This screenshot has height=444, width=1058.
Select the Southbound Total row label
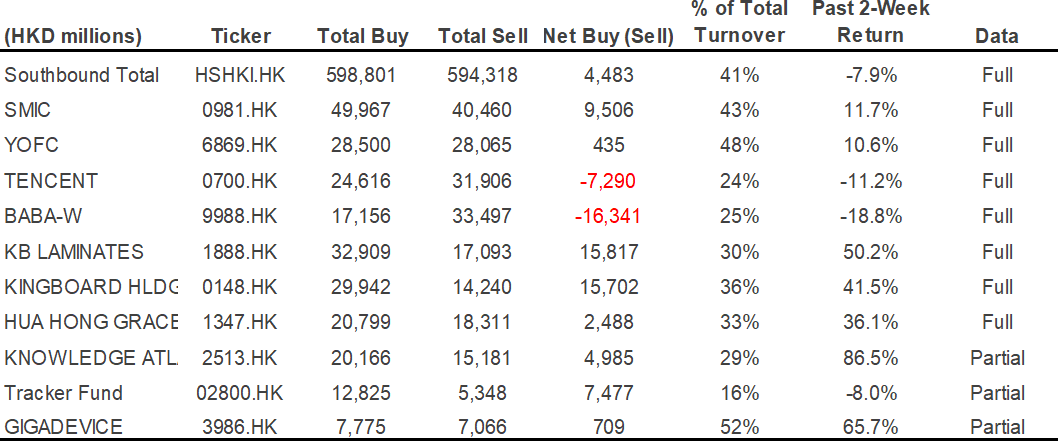[82, 75]
